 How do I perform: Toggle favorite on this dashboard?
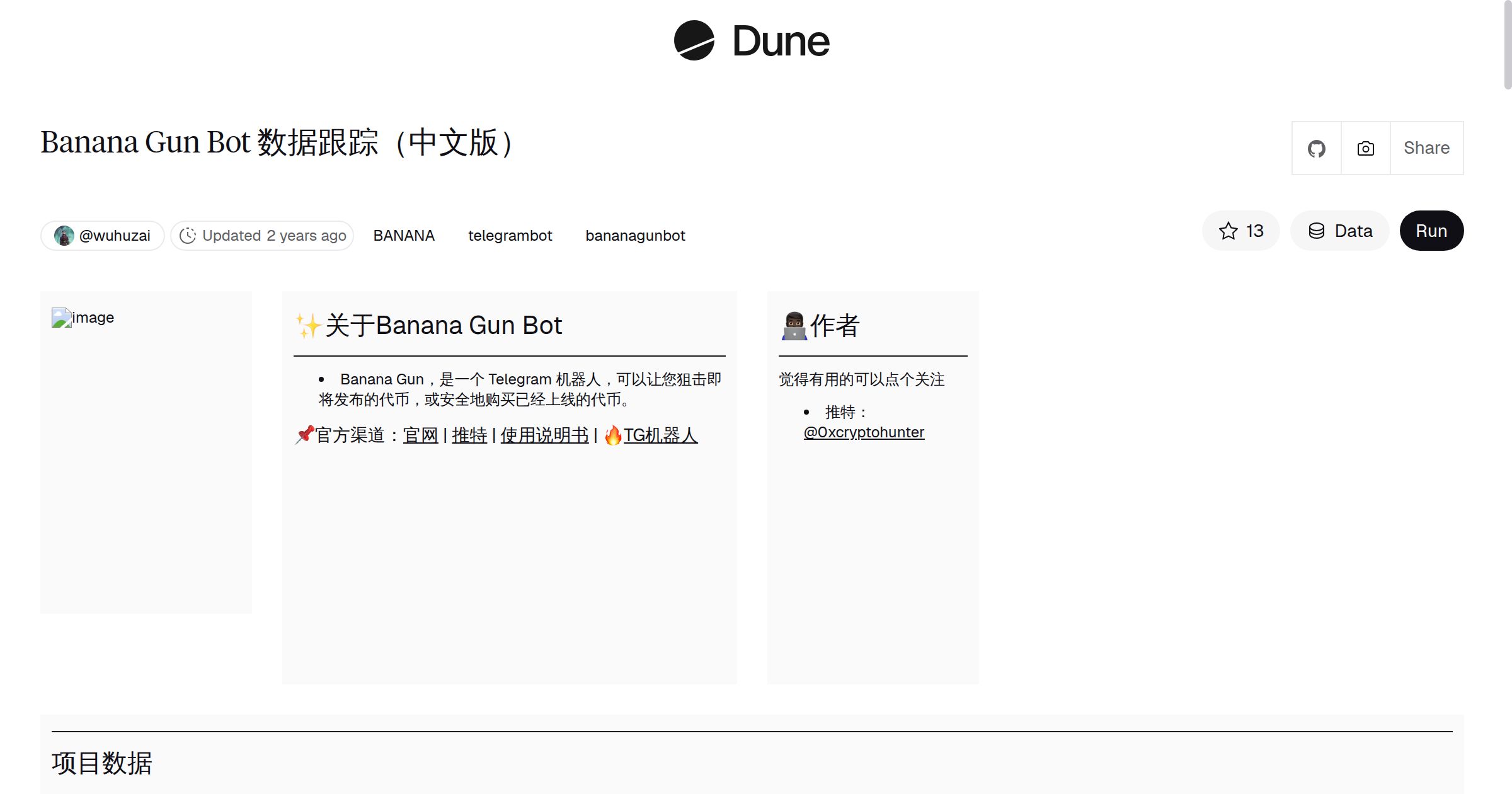(1241, 231)
